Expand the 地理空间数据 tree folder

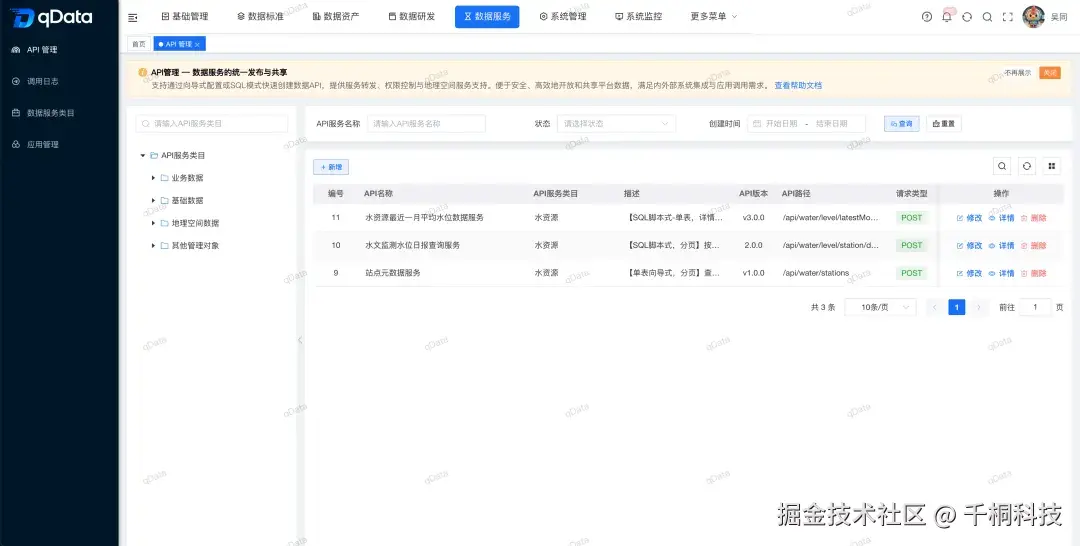pos(154,223)
